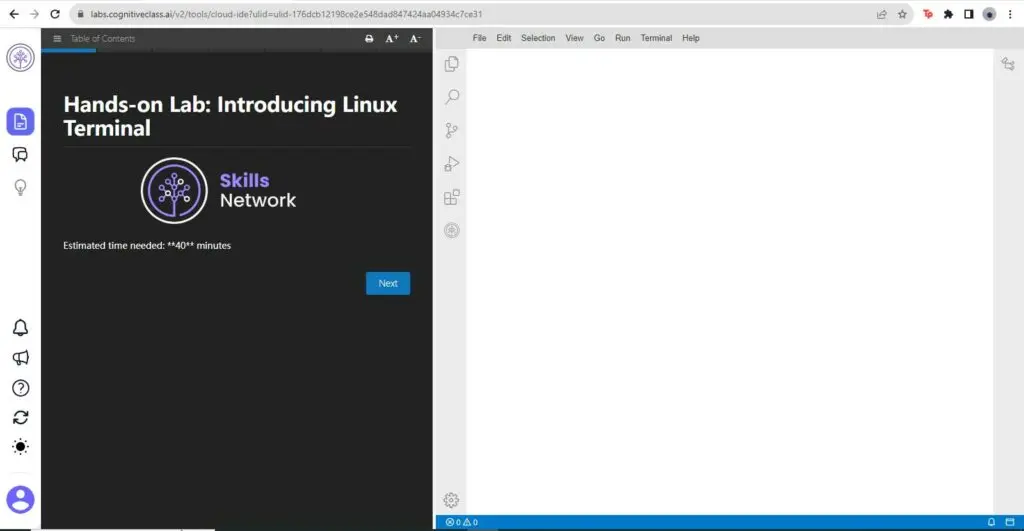1024x531 pixels.
Task: Click the Skills Network logo at top left
Action: pyautogui.click(x=20, y=58)
